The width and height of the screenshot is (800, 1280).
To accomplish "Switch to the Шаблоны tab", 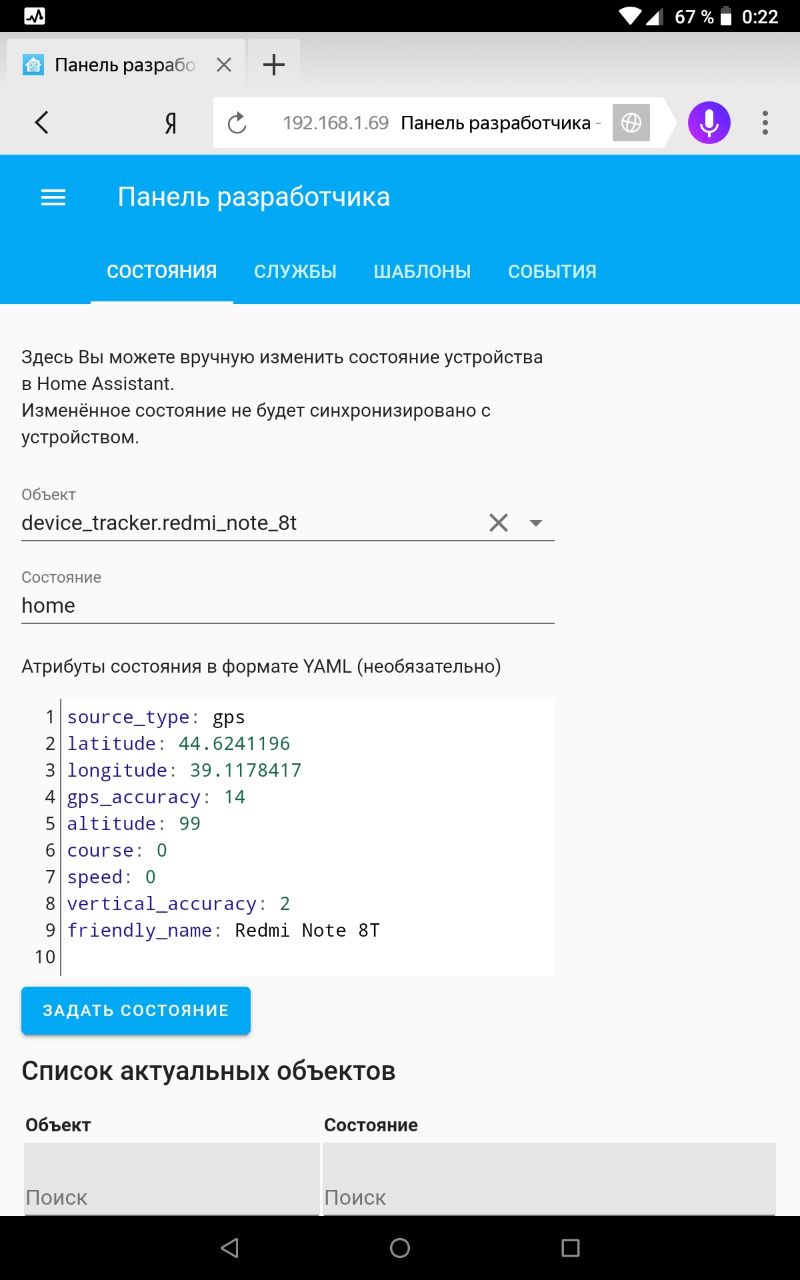I will point(422,272).
